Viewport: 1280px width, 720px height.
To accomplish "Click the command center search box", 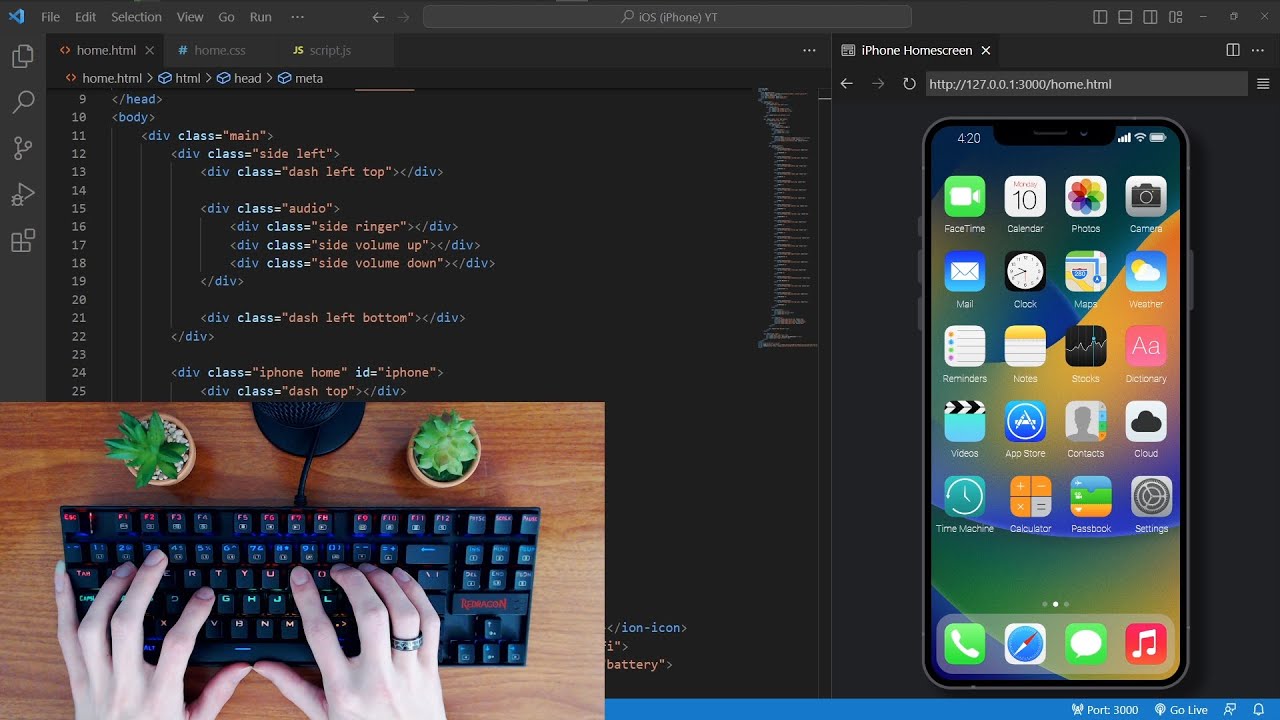I will 667,17.
